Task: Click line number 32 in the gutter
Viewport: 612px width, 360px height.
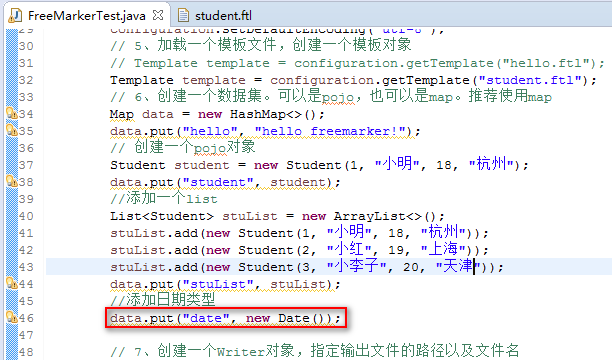Action: point(26,80)
